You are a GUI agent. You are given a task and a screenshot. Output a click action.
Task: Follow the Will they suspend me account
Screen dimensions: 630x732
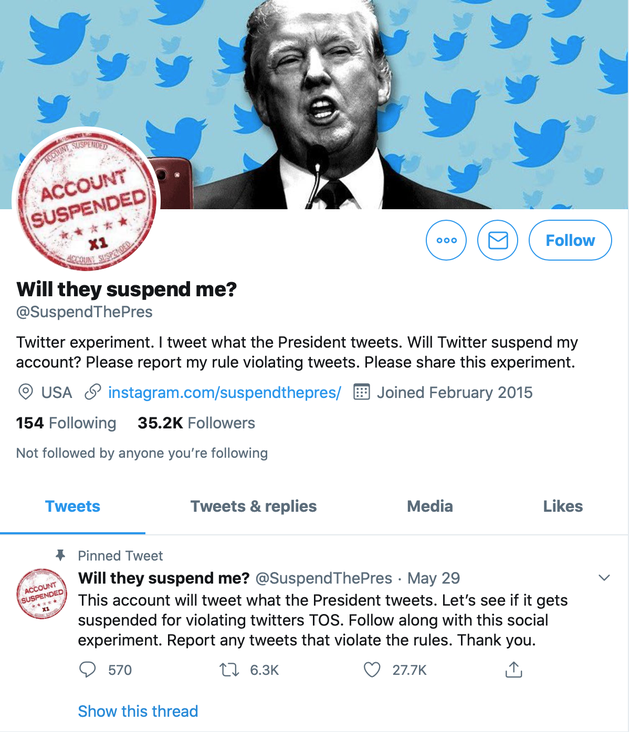570,240
